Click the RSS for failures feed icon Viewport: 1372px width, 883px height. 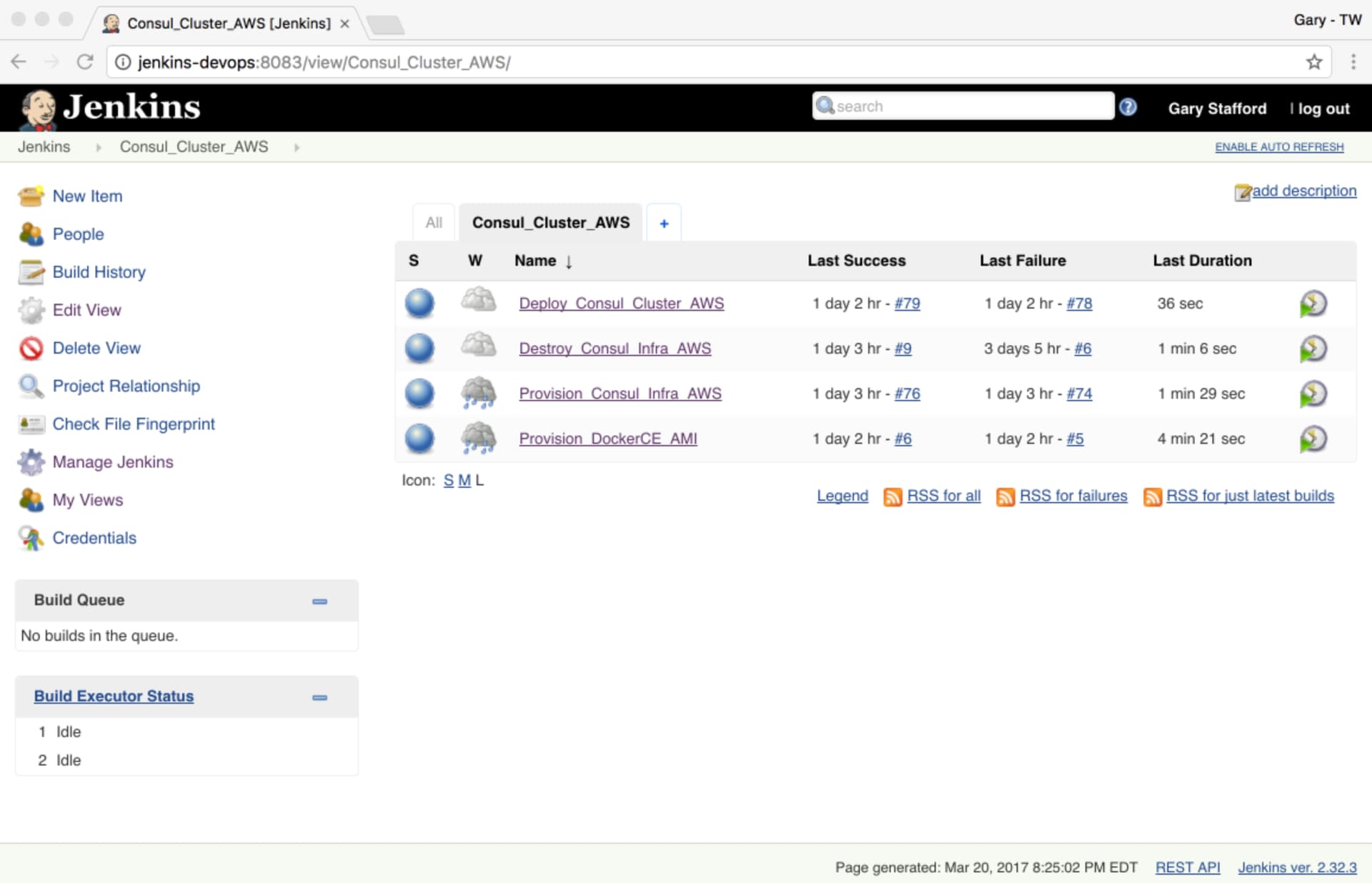[x=1005, y=497]
